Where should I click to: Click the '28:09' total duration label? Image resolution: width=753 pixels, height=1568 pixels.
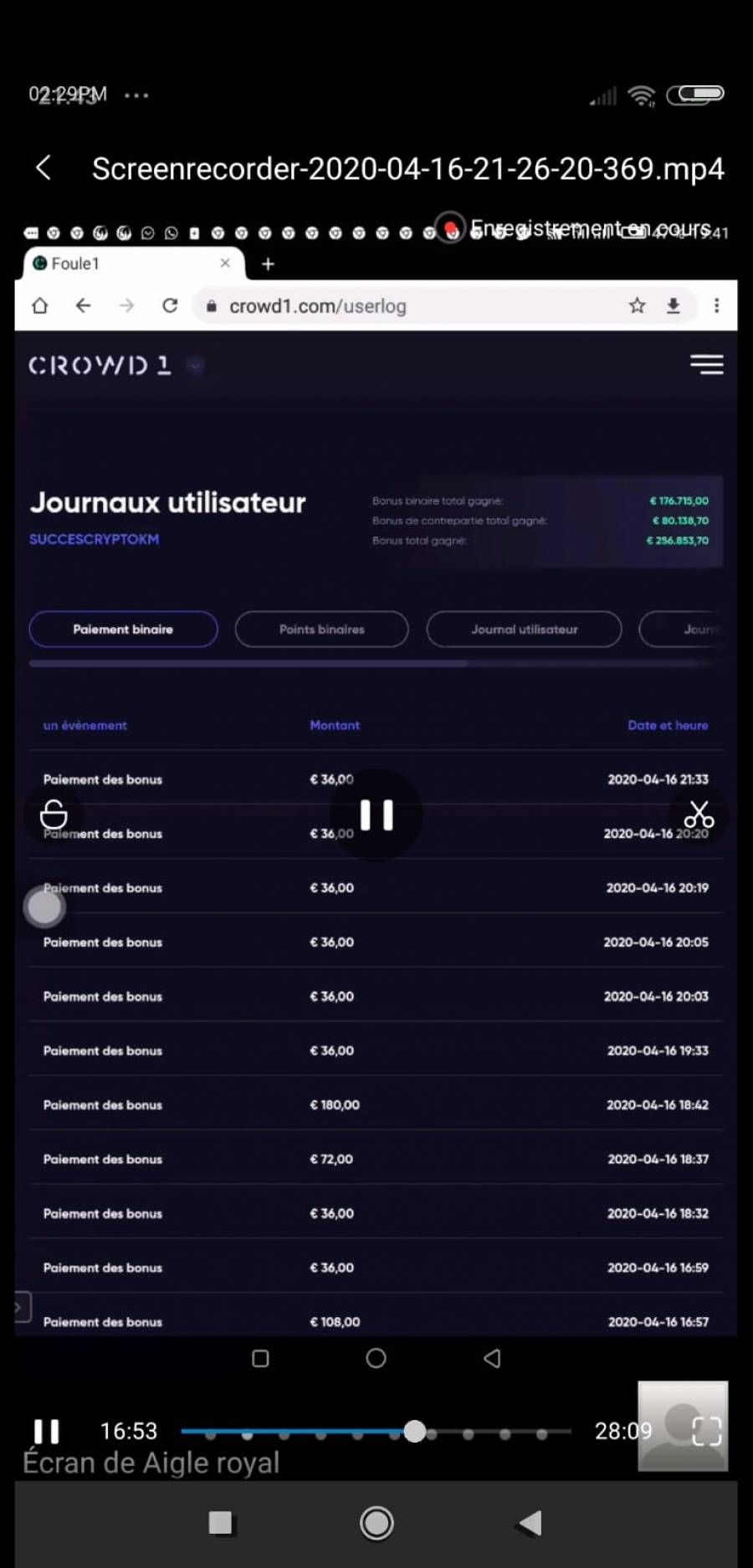[623, 1431]
